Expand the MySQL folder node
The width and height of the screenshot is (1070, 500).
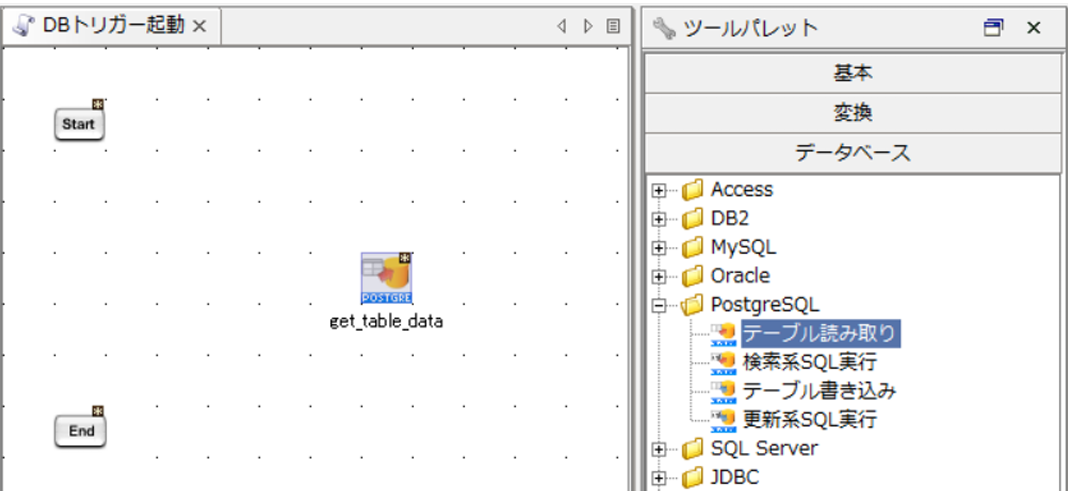pyautogui.click(x=659, y=248)
